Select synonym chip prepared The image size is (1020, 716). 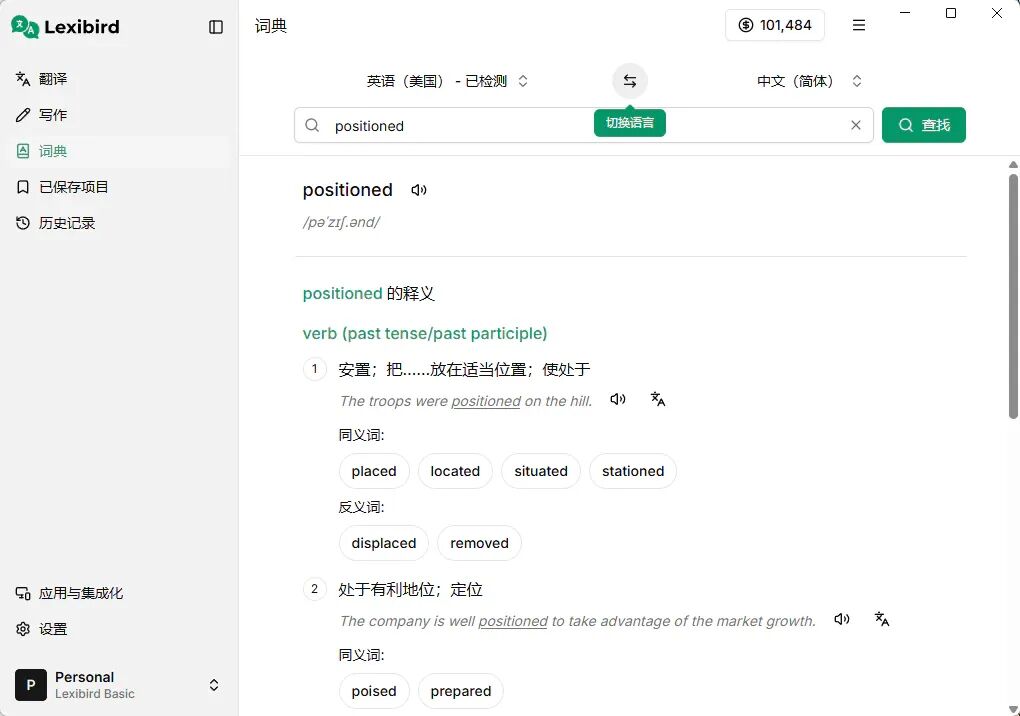click(461, 691)
